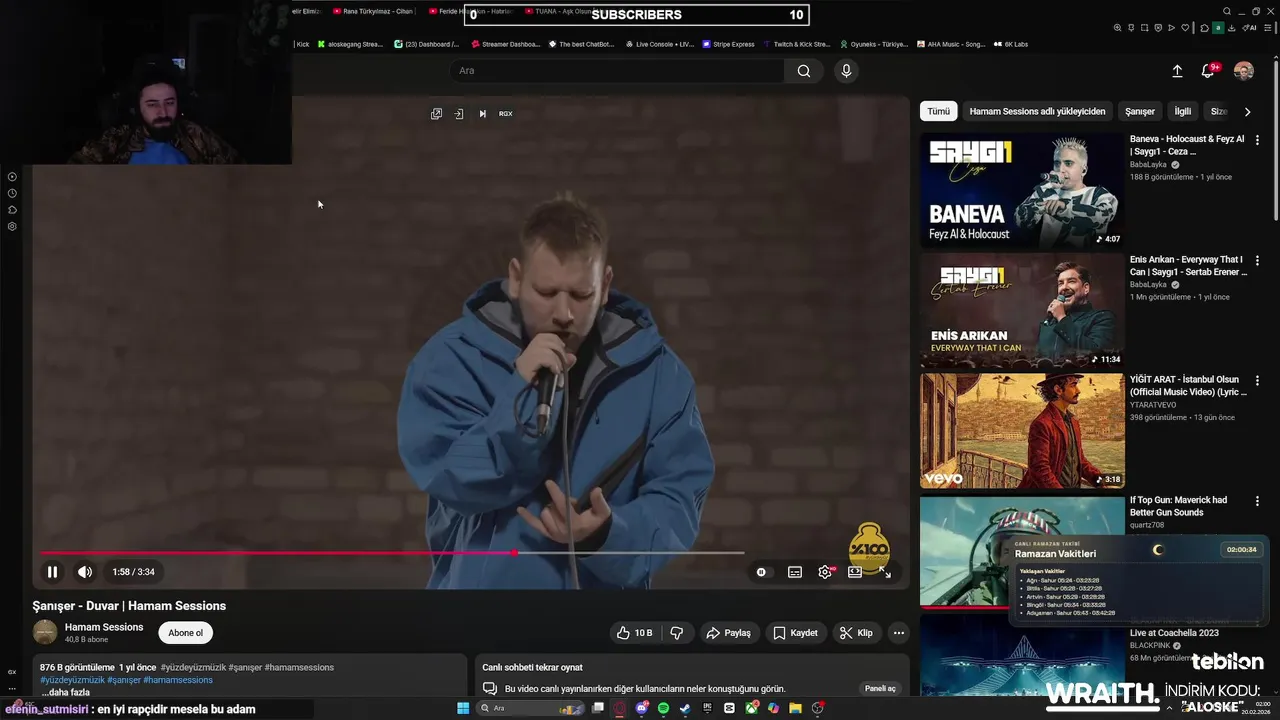This screenshot has width=1280, height=720.
Task: Switch player to theater mode
Action: (855, 572)
